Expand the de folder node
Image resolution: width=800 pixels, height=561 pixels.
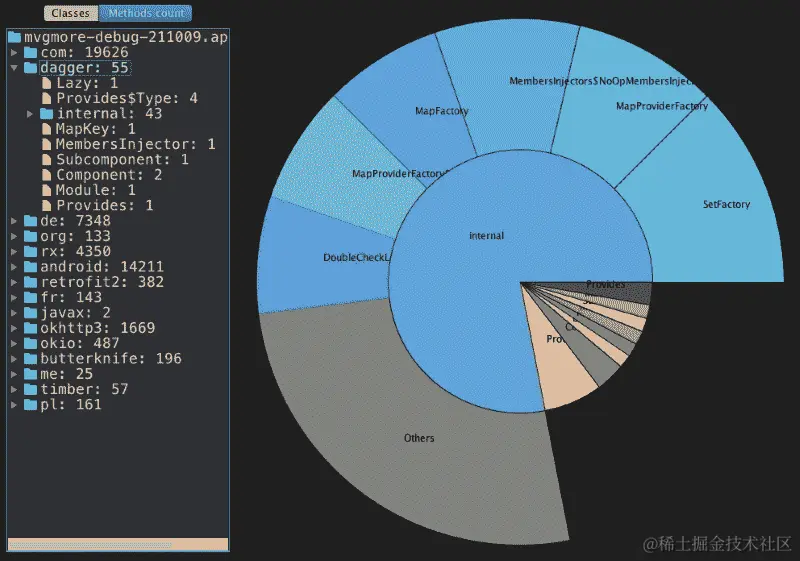14,221
